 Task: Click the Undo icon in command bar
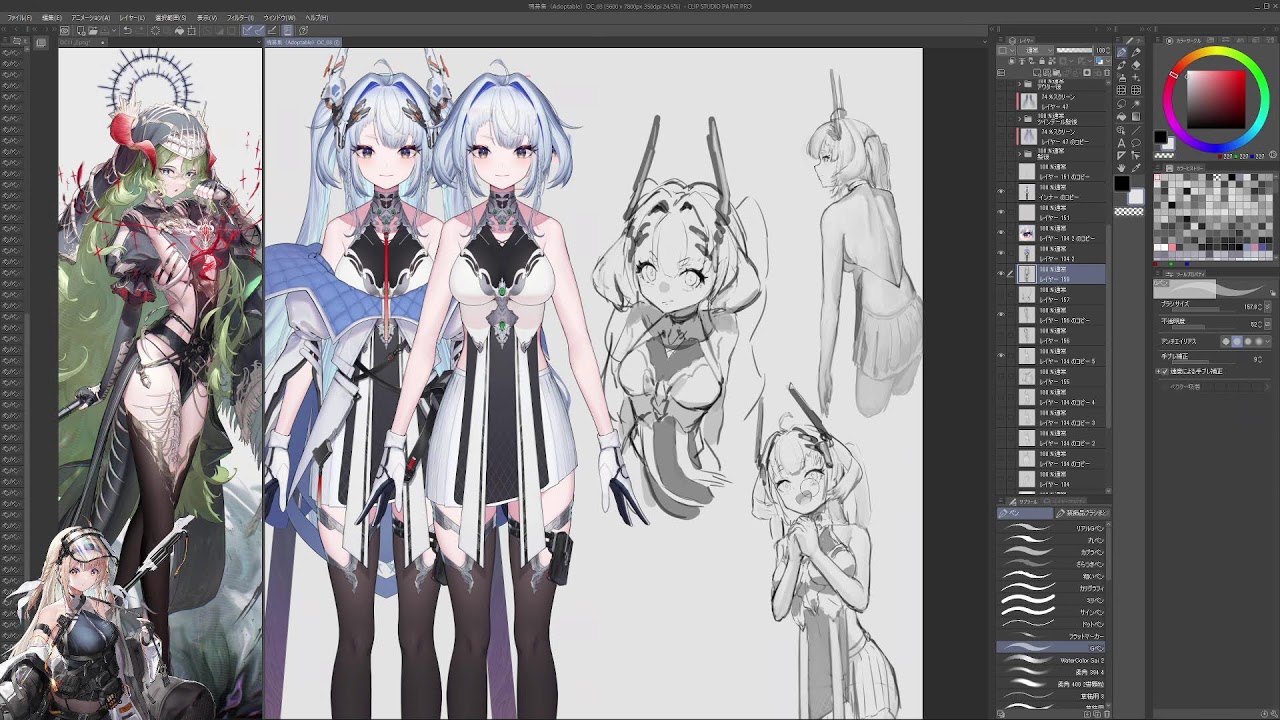[127, 31]
